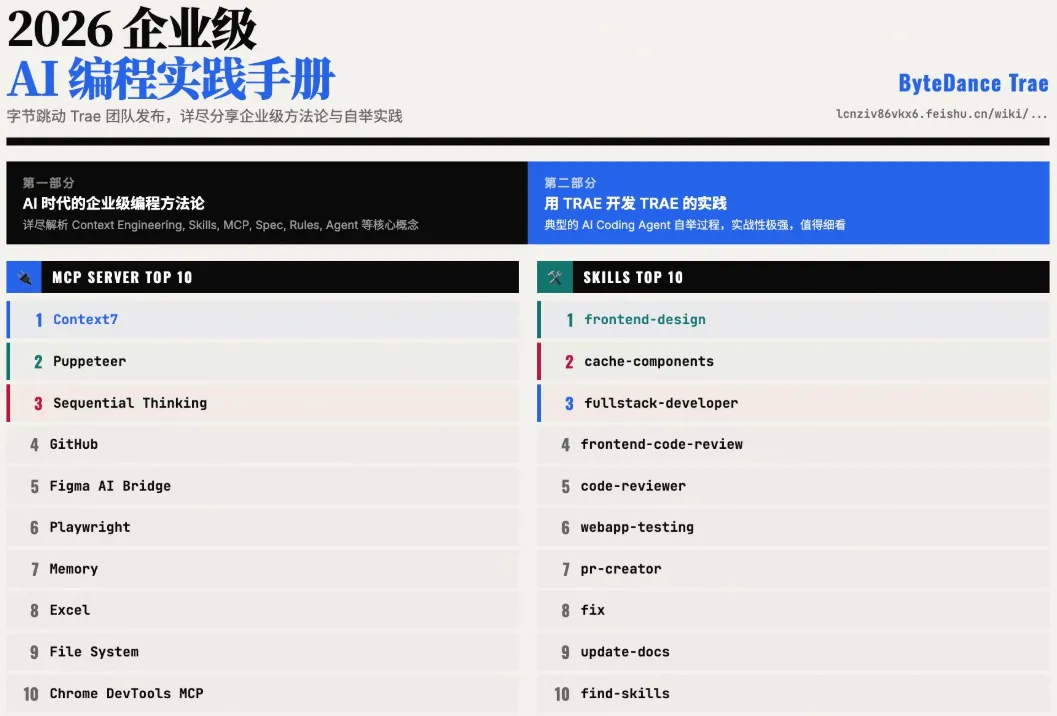Select the Excel row
1057x716 pixels.
263,610
